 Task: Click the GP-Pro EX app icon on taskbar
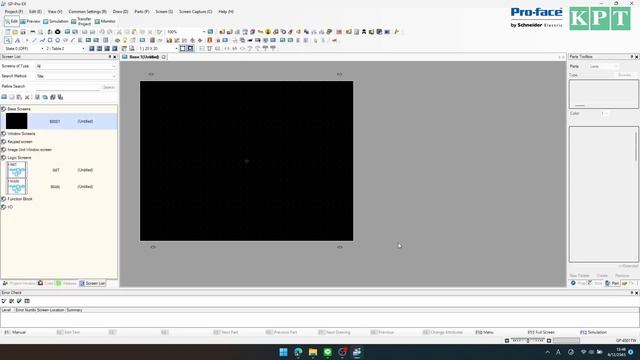pyautogui.click(x=357, y=352)
